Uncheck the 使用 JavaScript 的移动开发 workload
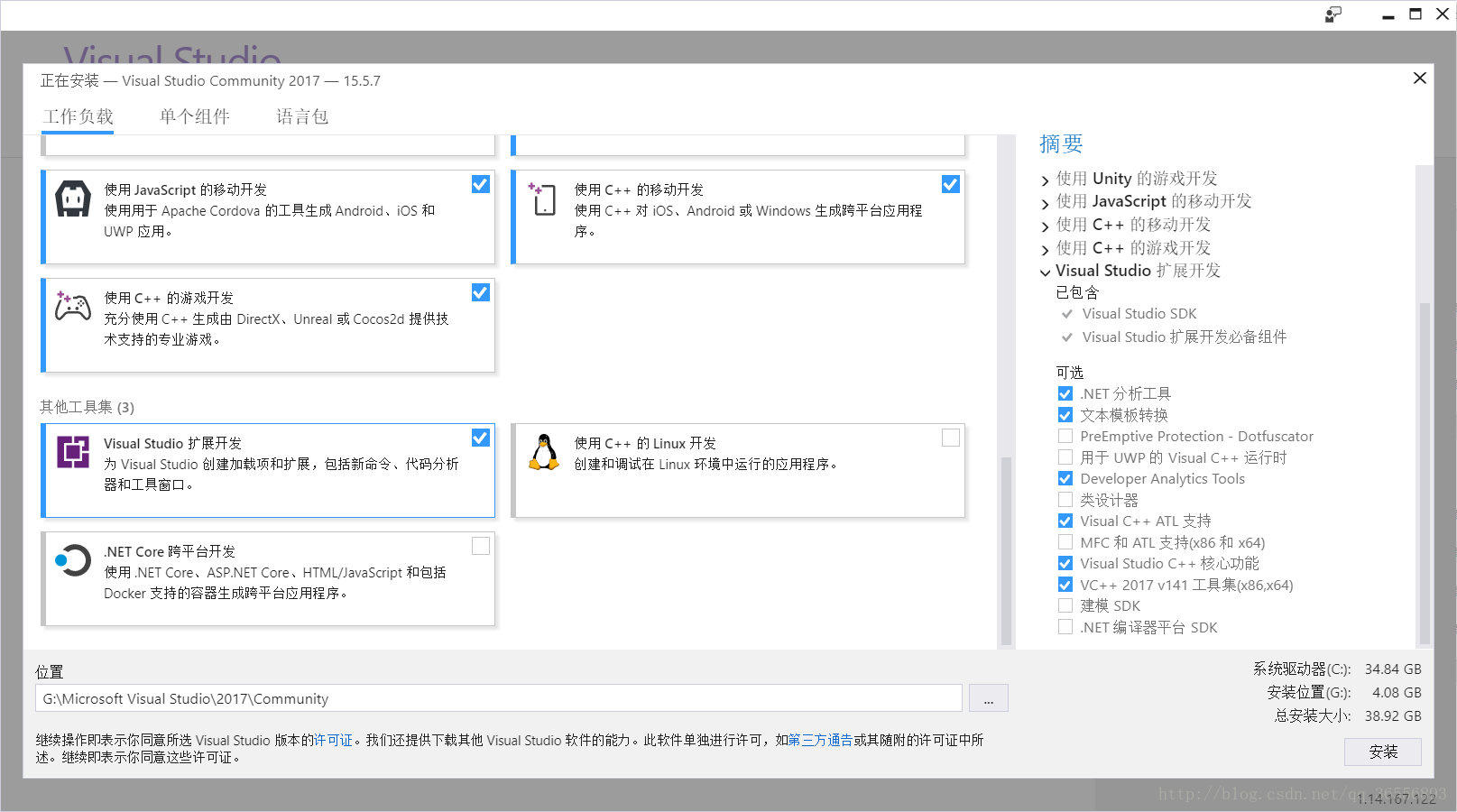 pos(481,184)
